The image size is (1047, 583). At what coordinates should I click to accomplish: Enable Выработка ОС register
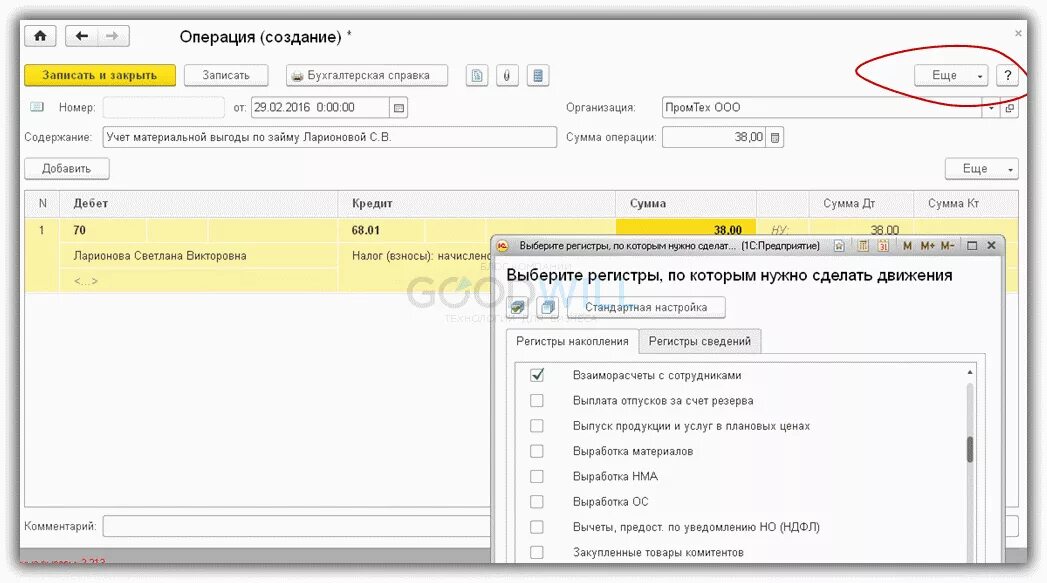tap(537, 502)
